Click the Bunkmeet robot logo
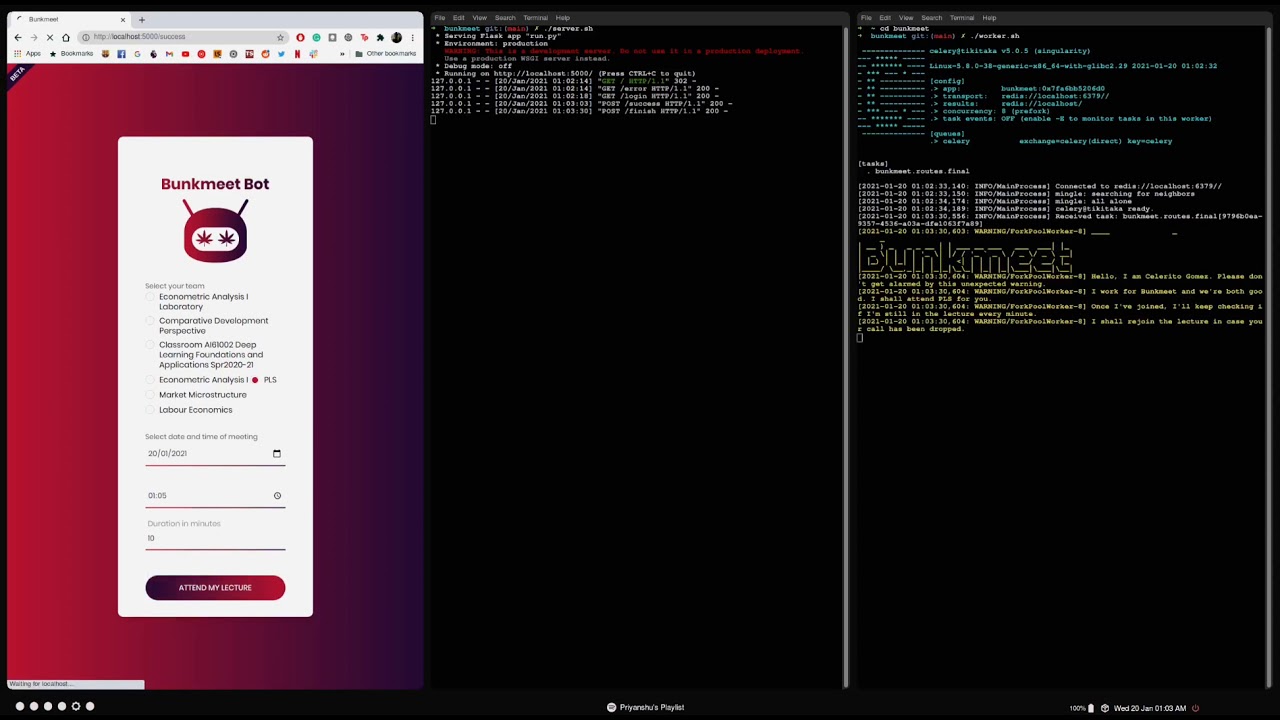 [x=215, y=230]
